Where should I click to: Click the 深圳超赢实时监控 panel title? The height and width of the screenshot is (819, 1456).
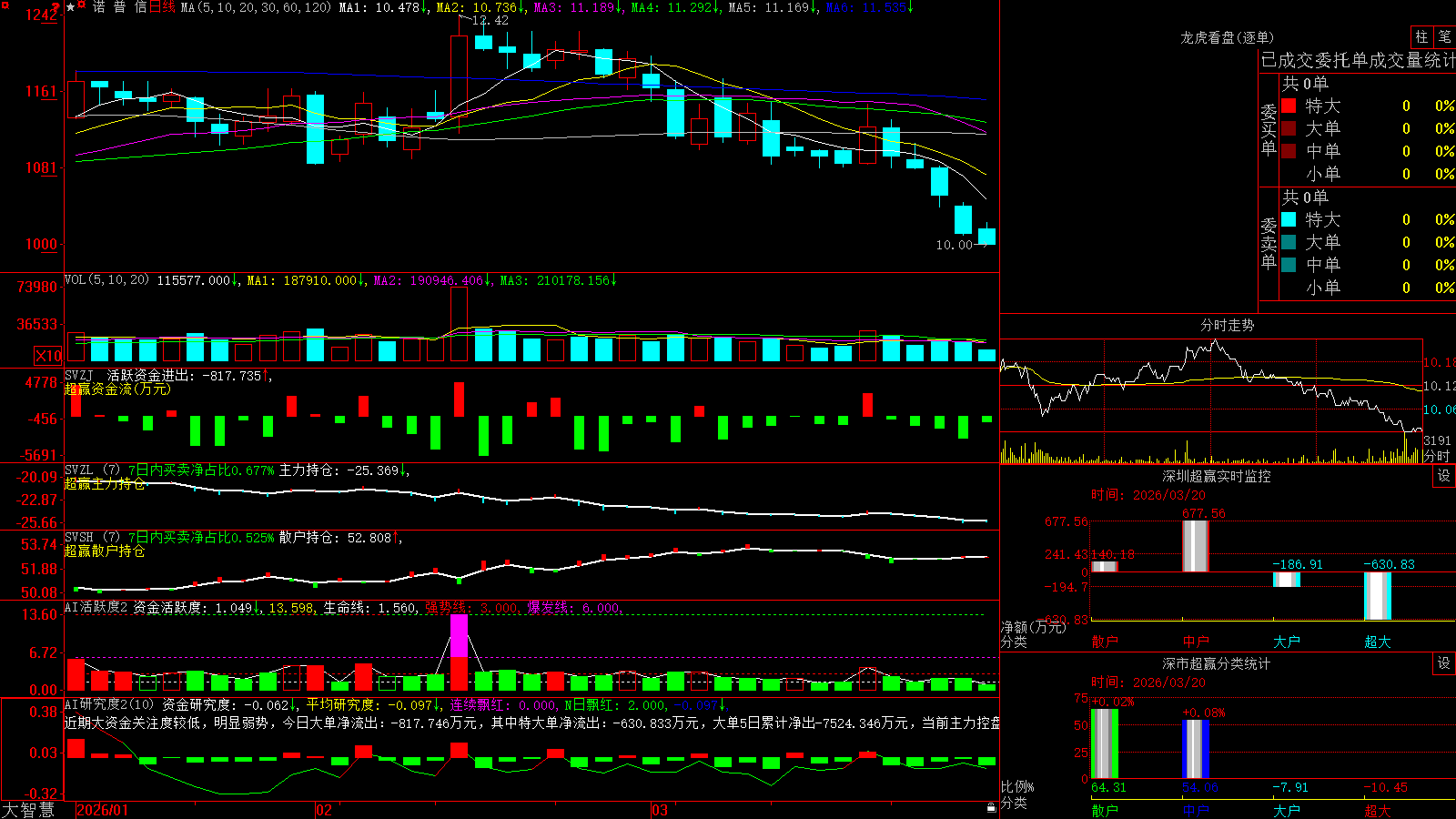point(1217,476)
